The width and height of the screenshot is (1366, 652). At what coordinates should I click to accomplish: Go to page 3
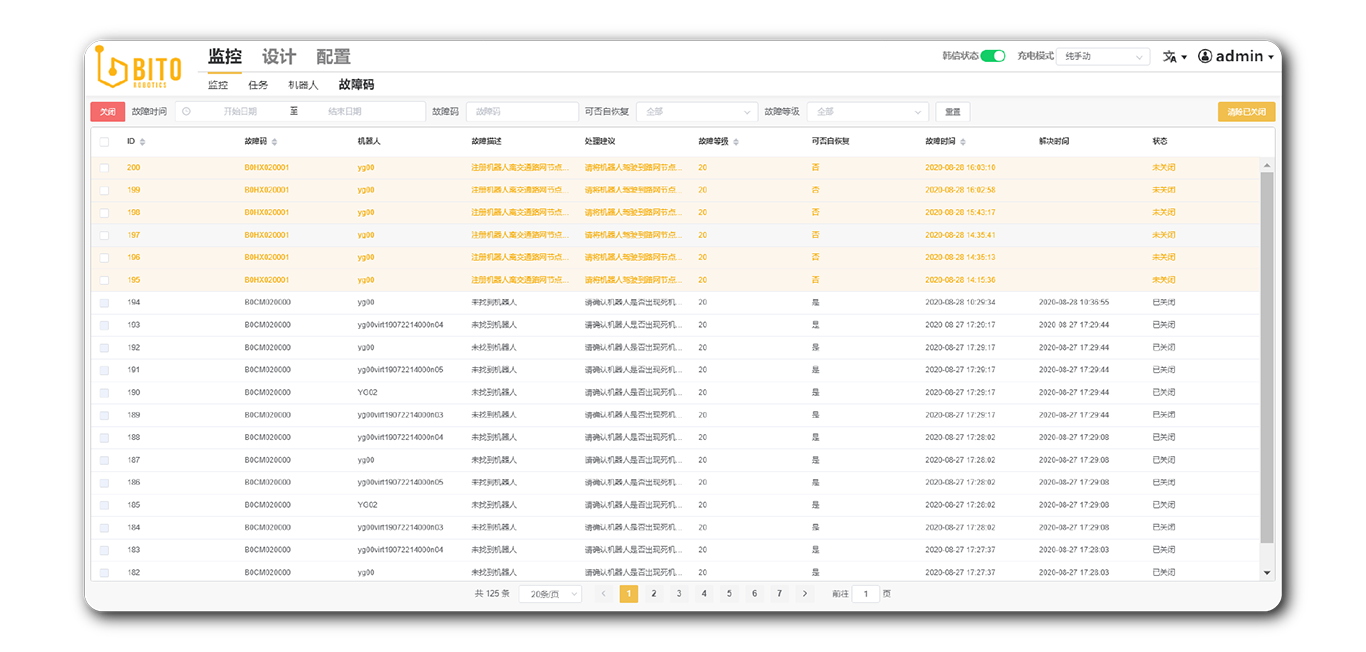tap(679, 594)
